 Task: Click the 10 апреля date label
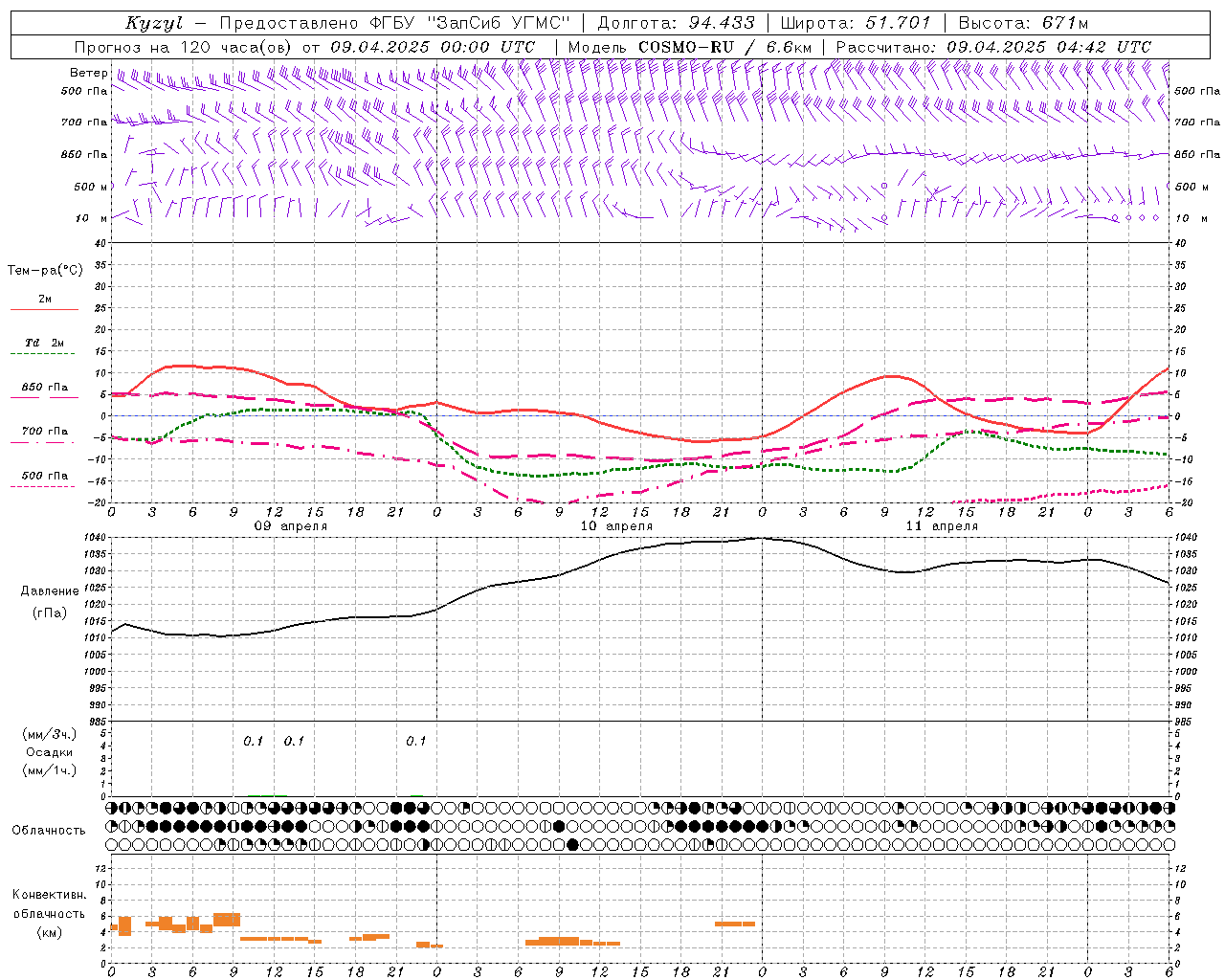616,526
